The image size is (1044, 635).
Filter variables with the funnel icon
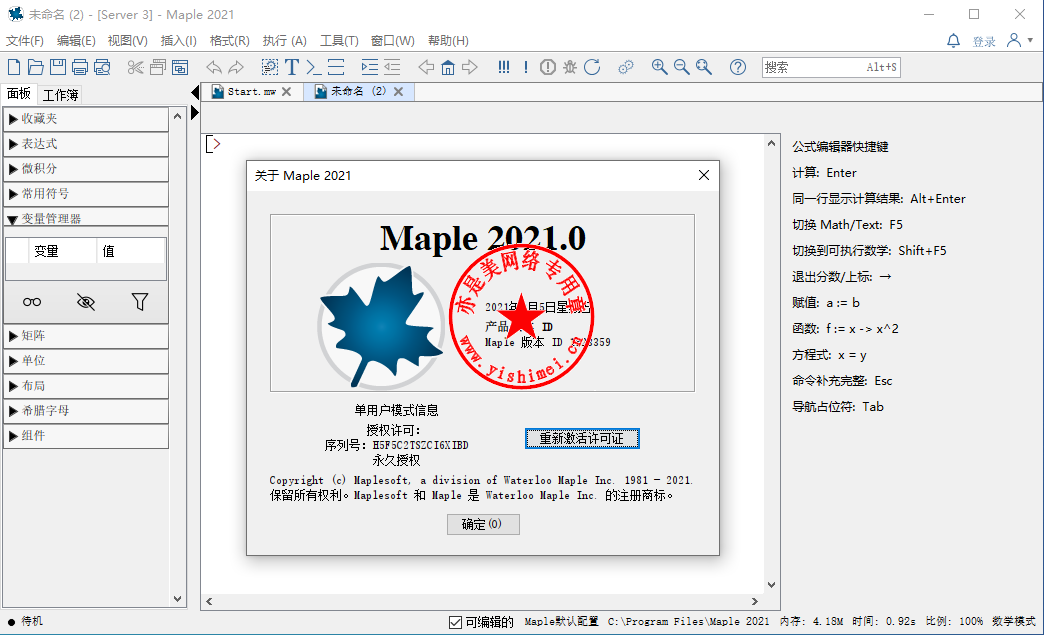click(140, 302)
